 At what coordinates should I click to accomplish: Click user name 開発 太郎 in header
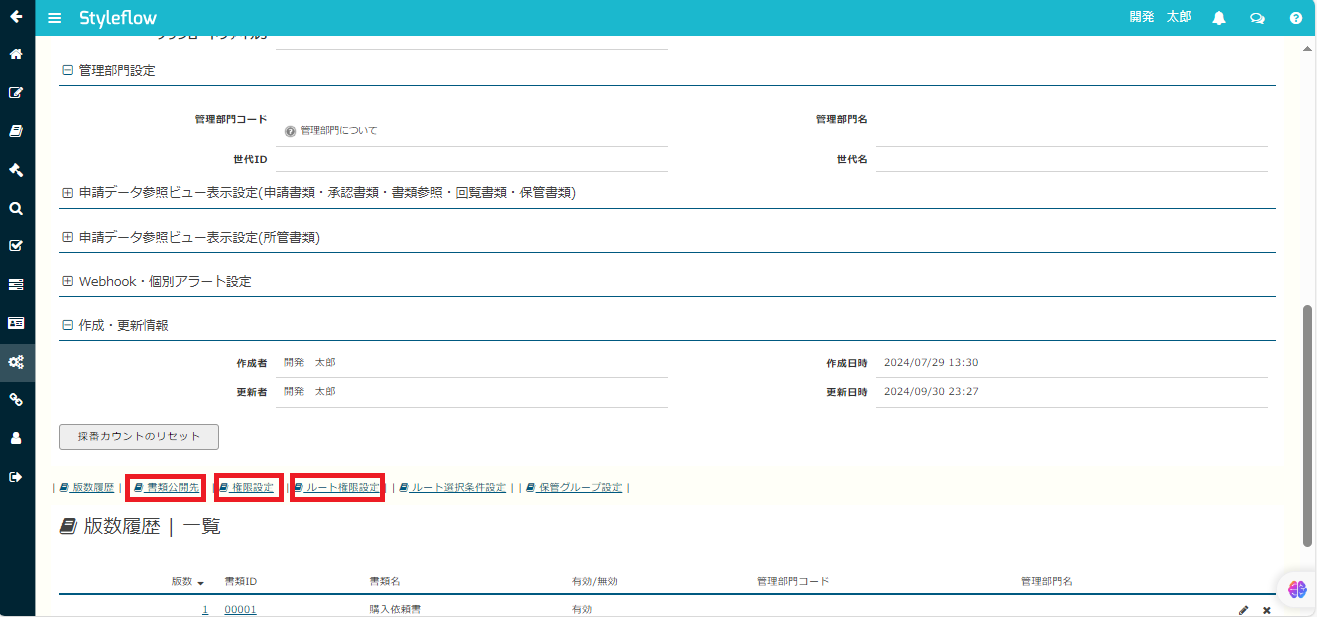click(1160, 17)
